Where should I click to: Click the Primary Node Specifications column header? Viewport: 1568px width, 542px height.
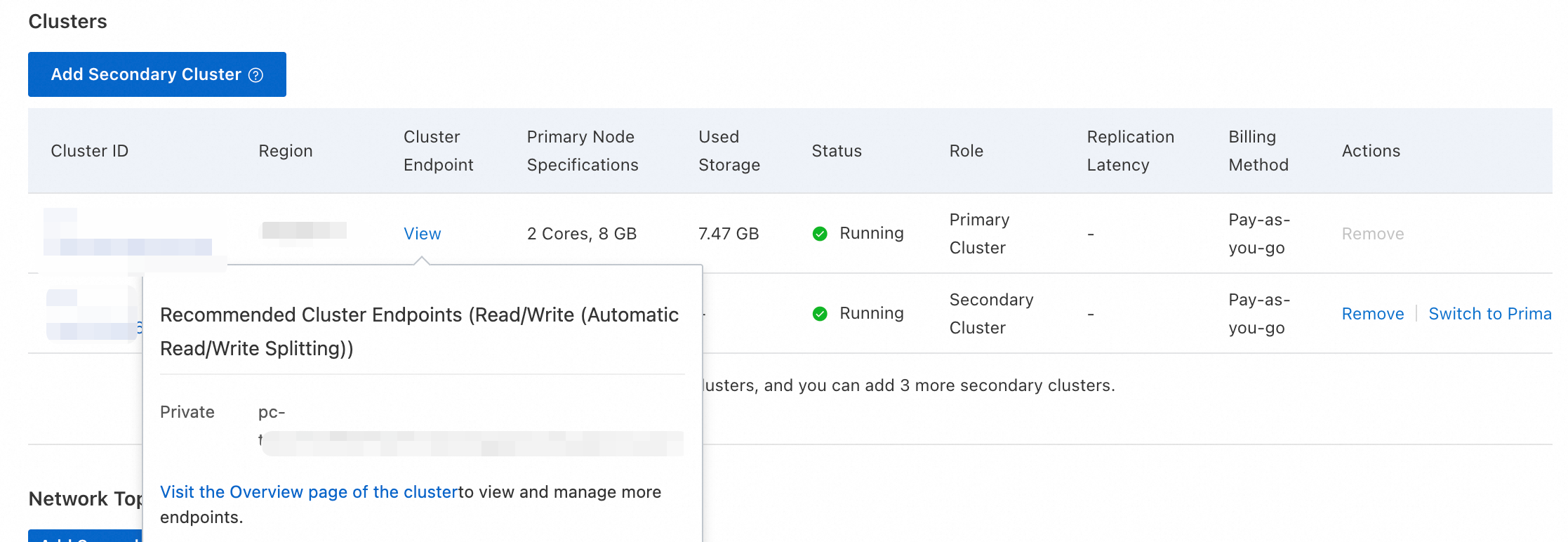(x=583, y=151)
